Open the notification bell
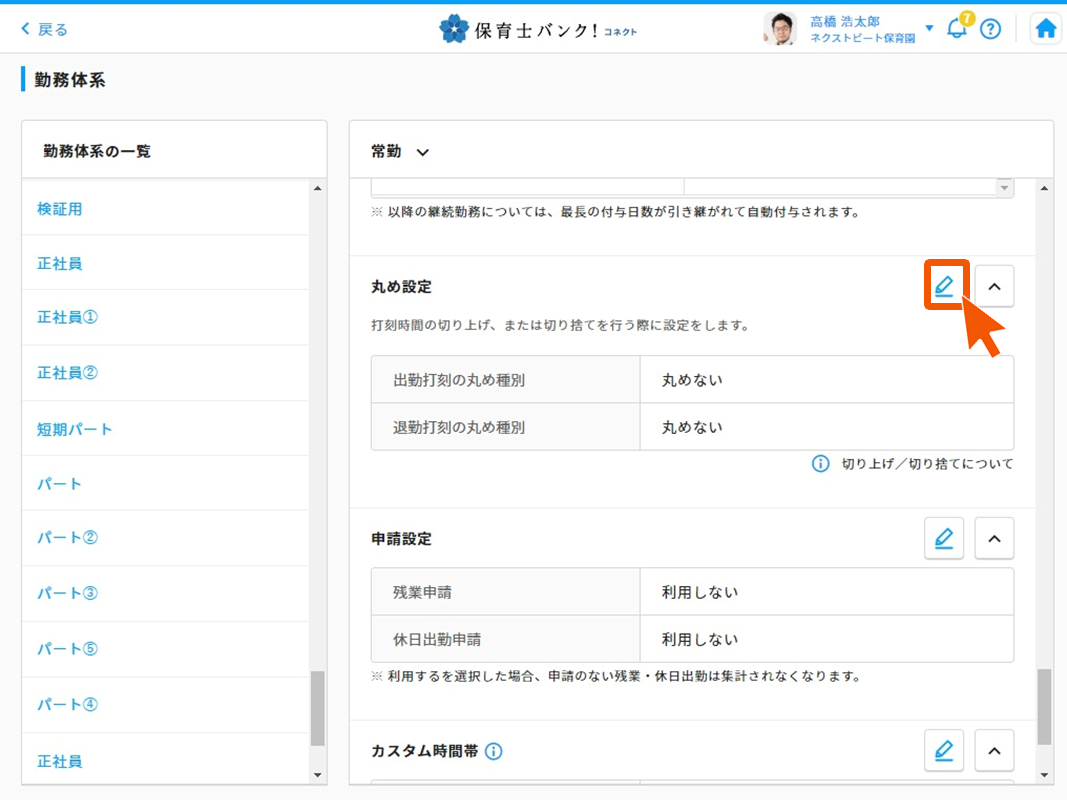Viewport: 1067px width, 800px height. click(x=956, y=28)
